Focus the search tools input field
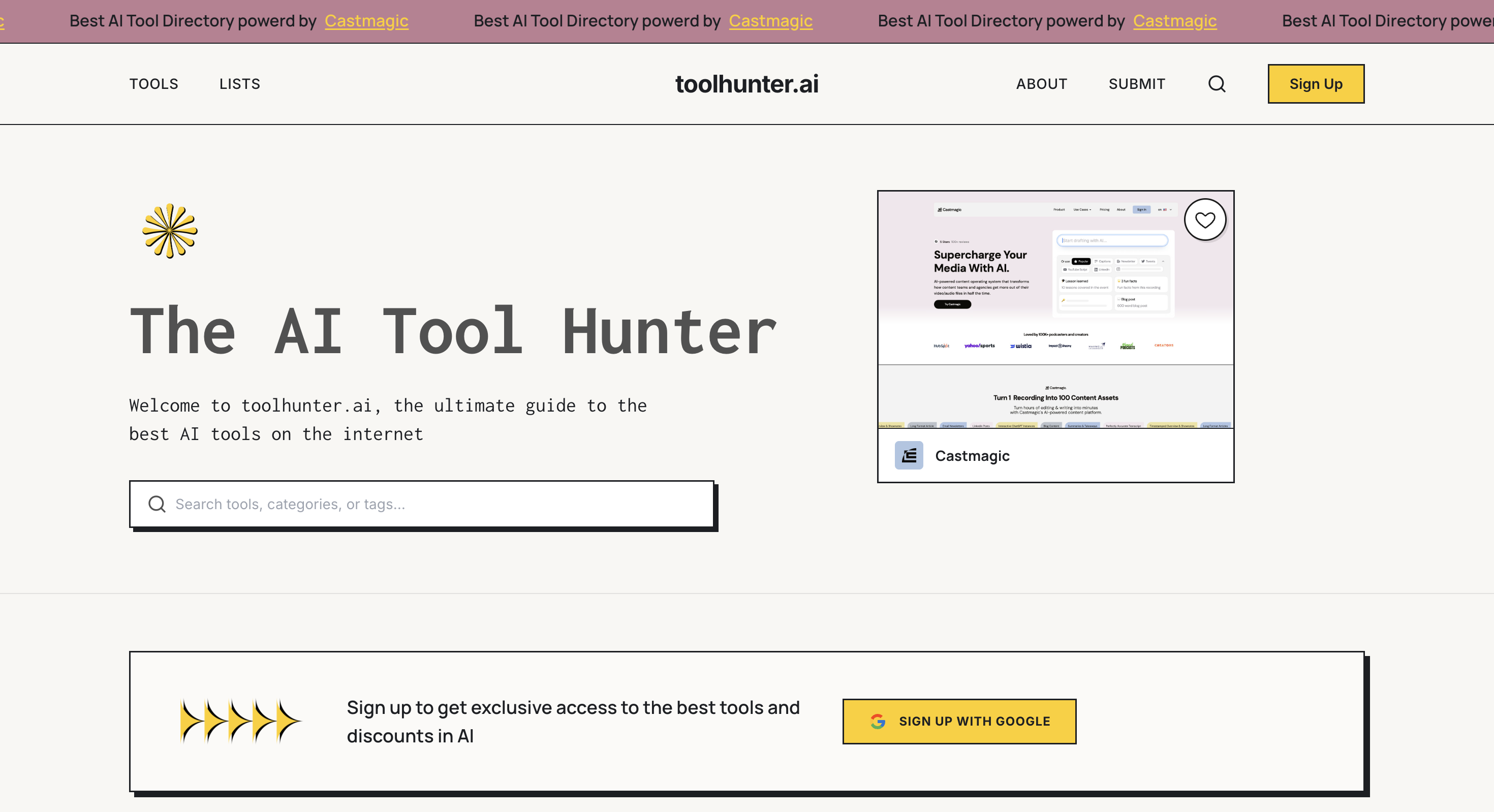 tap(422, 504)
